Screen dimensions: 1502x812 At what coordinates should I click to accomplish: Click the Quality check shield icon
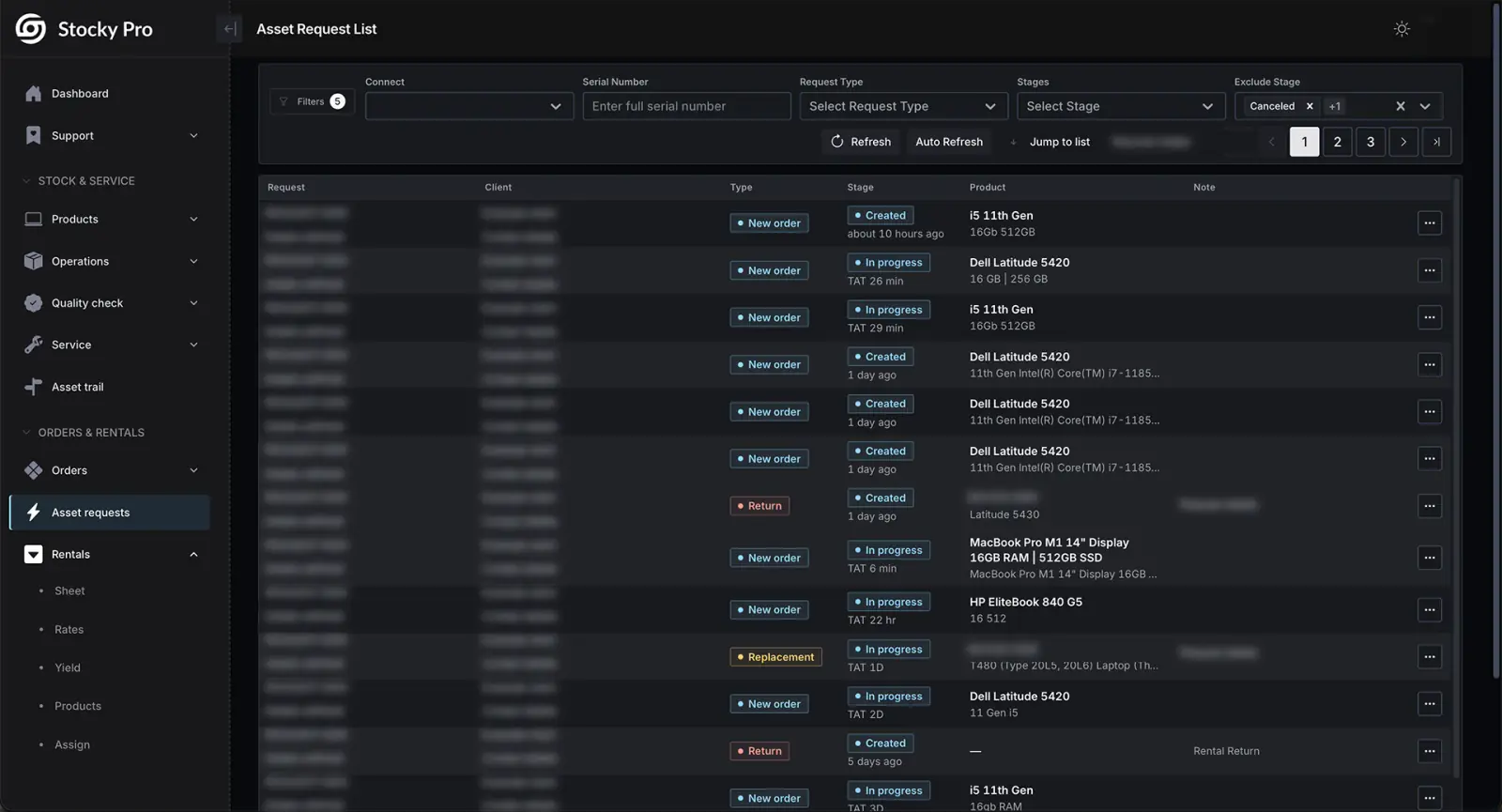point(34,303)
